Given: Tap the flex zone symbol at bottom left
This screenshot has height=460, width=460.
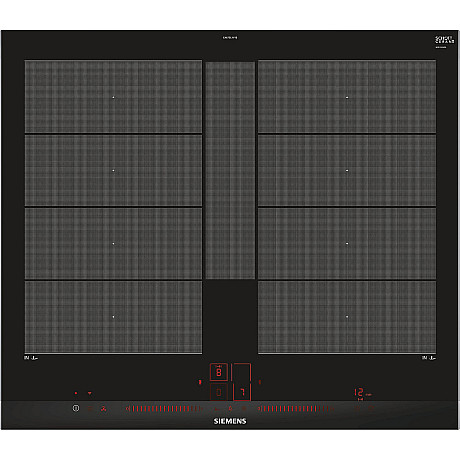Looking at the screenshot, I should point(31,358).
